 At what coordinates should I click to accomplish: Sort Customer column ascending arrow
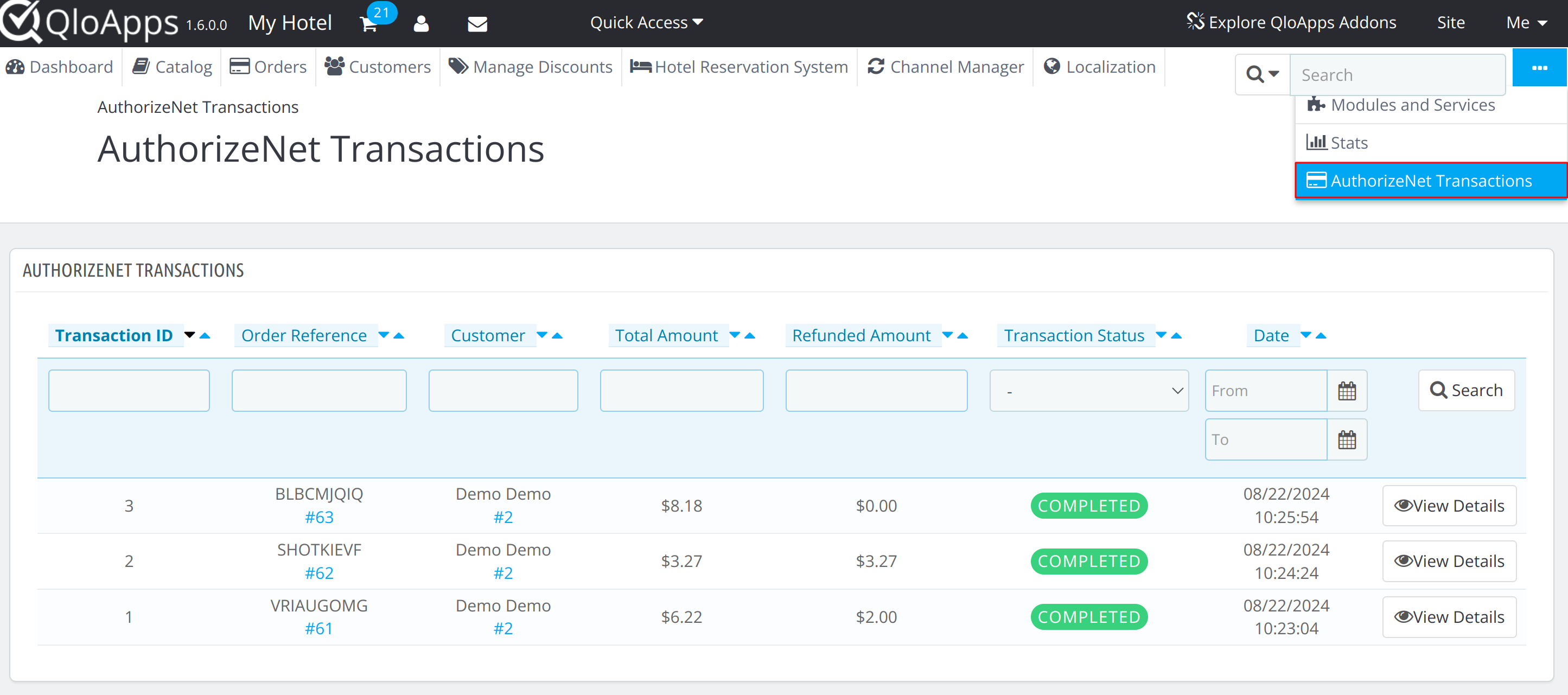pyautogui.click(x=557, y=335)
